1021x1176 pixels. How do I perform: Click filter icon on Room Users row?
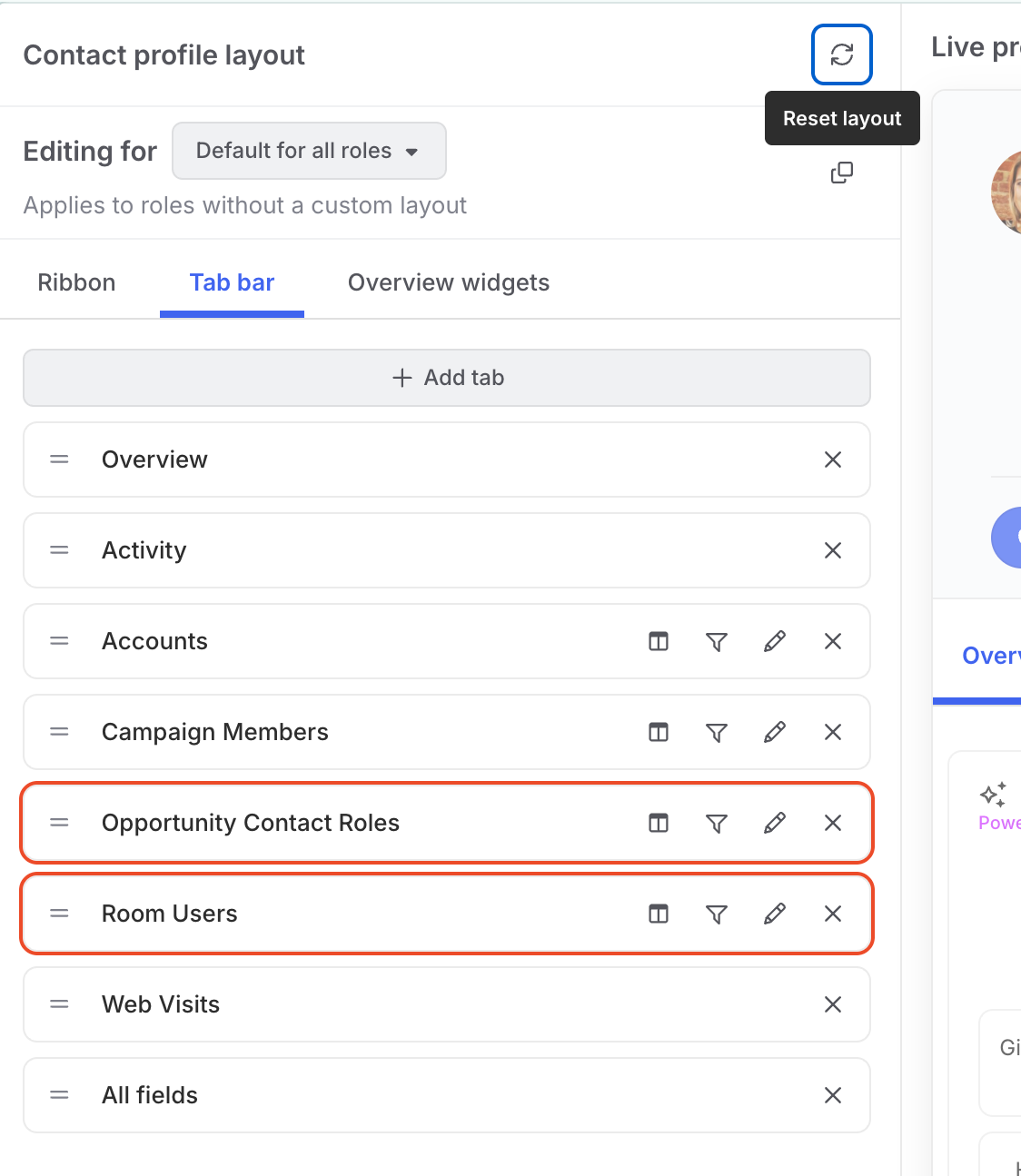tap(717, 914)
